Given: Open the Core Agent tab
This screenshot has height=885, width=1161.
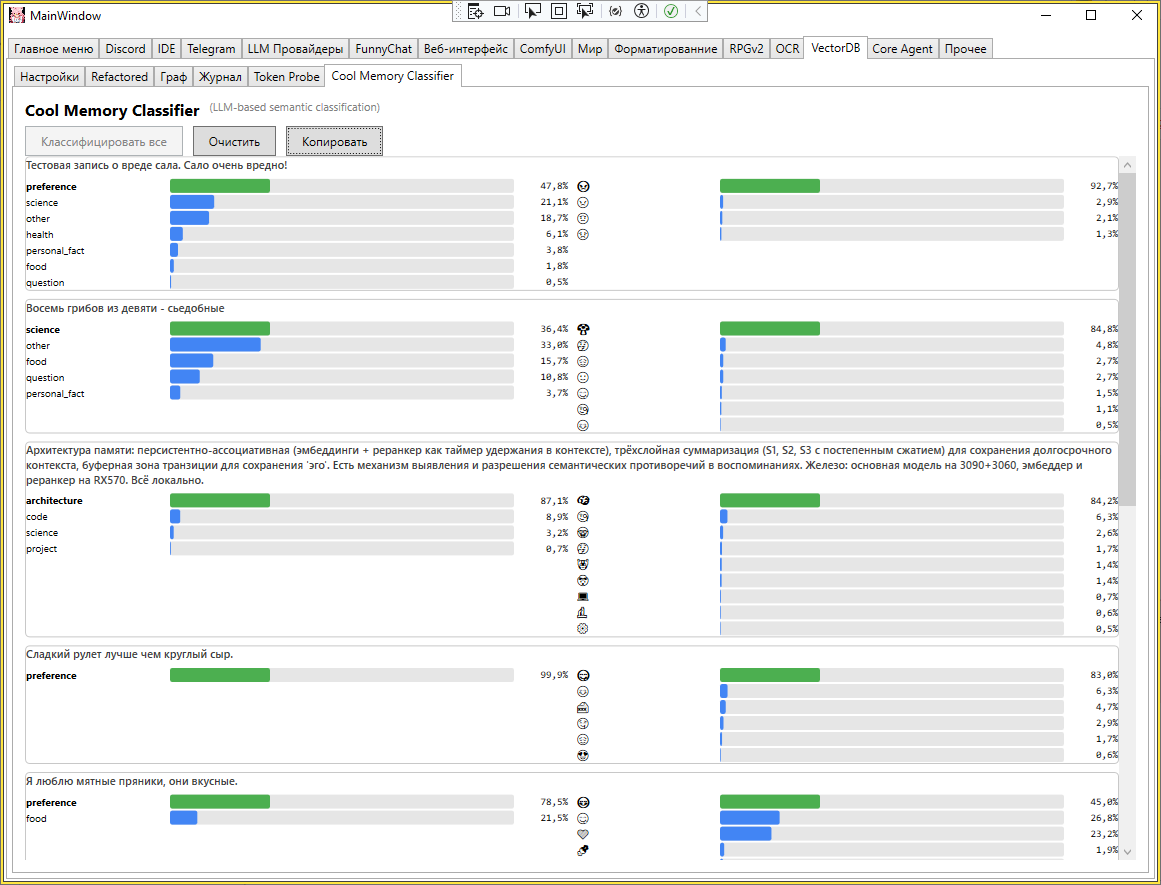Looking at the screenshot, I should (903, 49).
